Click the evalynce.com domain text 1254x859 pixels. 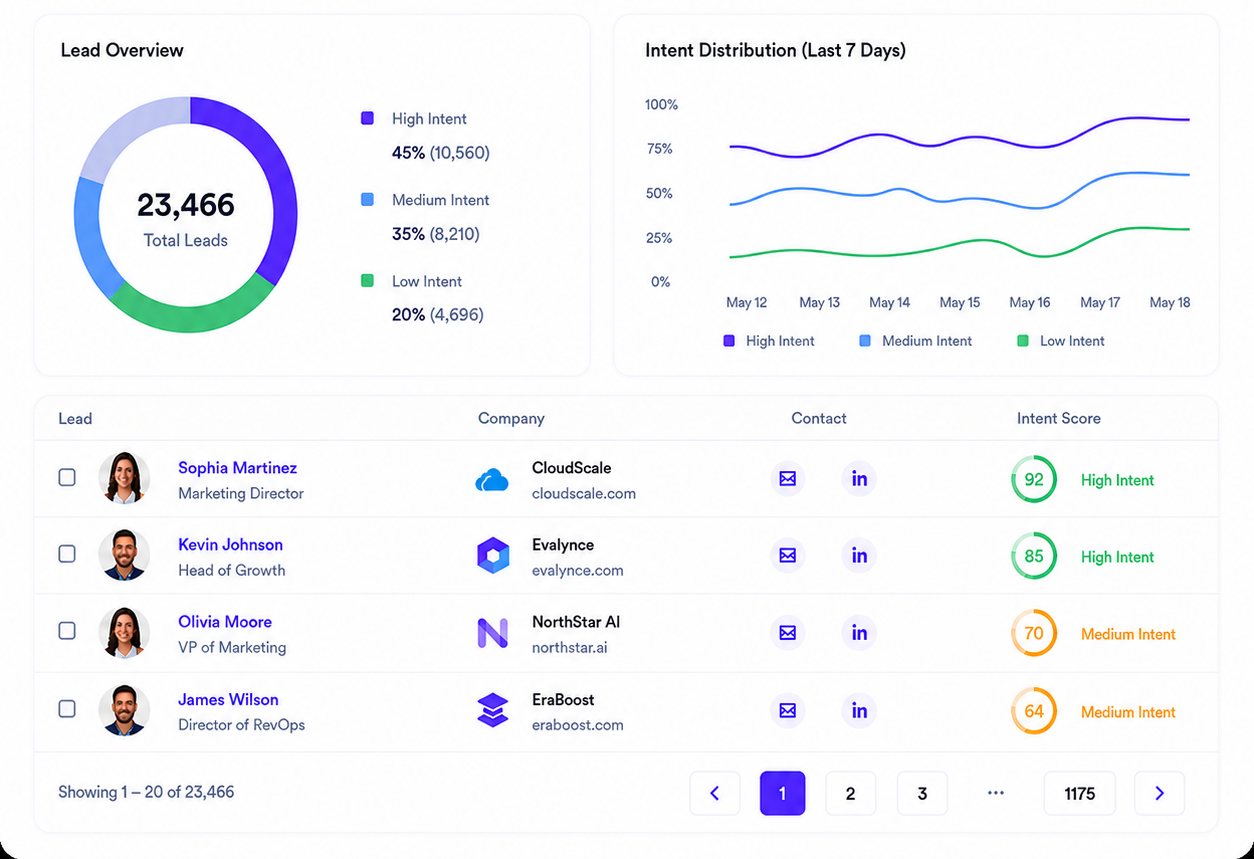(578, 570)
